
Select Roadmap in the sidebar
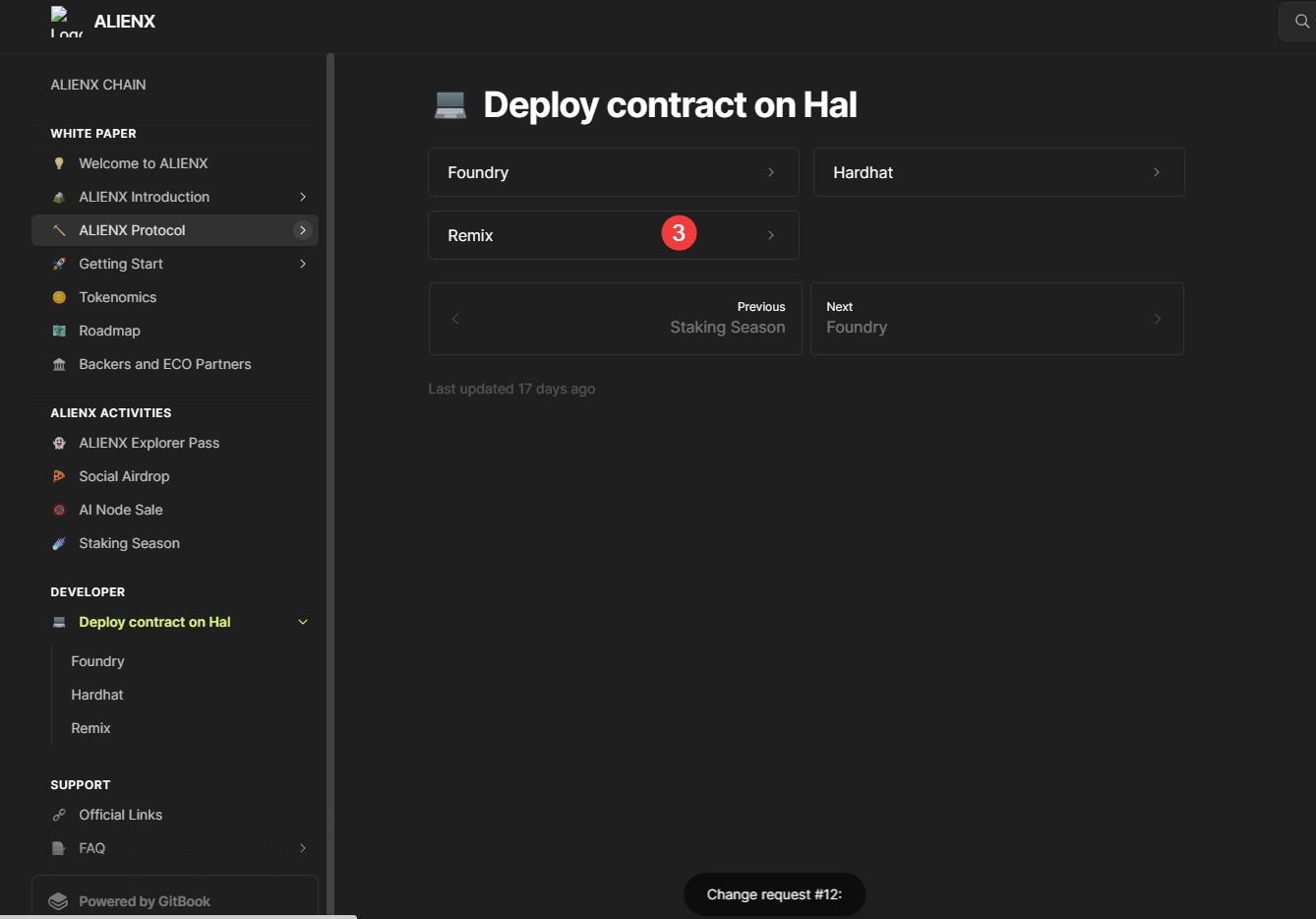pos(109,331)
